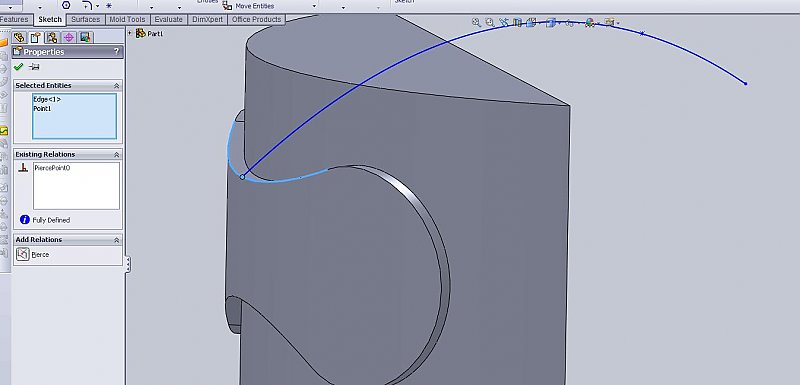Viewport: 800px width, 385px height.
Task: Click the Polygon tool icon
Action: (66, 5)
